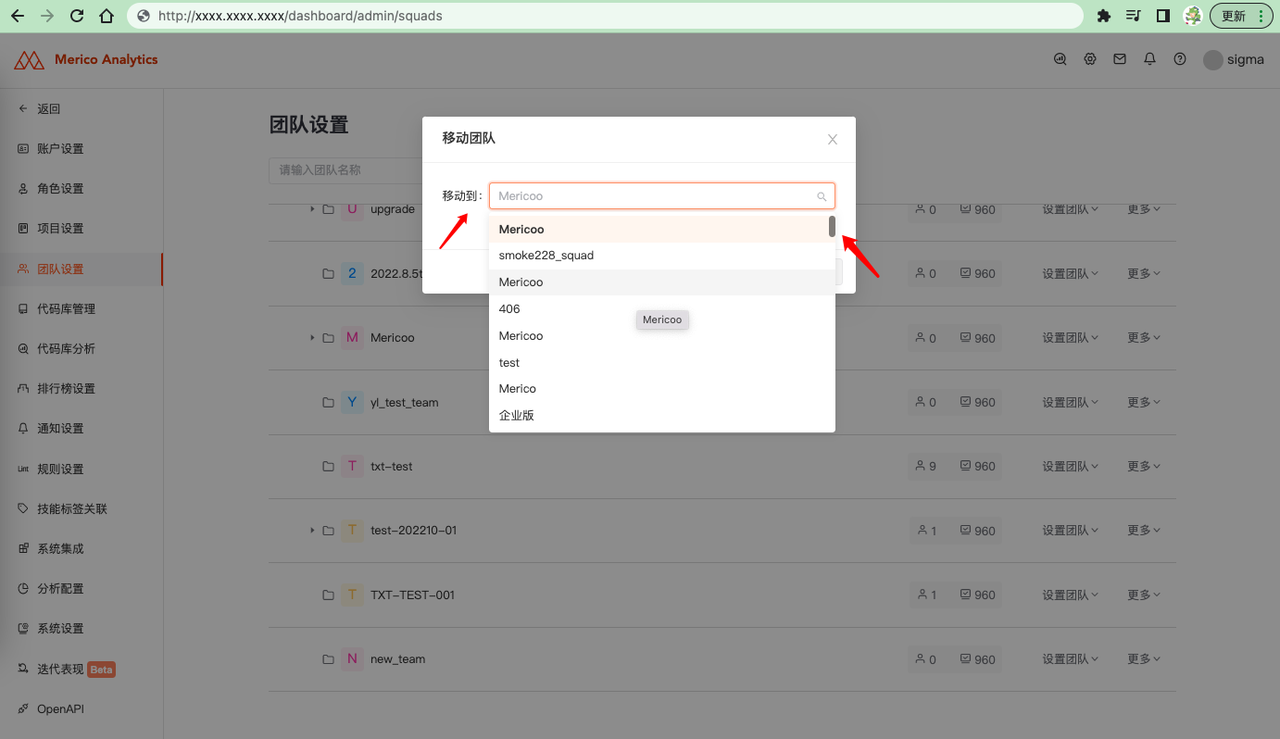Screen dimensions: 1280x739
Task: Click the dropdown list scrollbar thumb
Action: coord(832,227)
